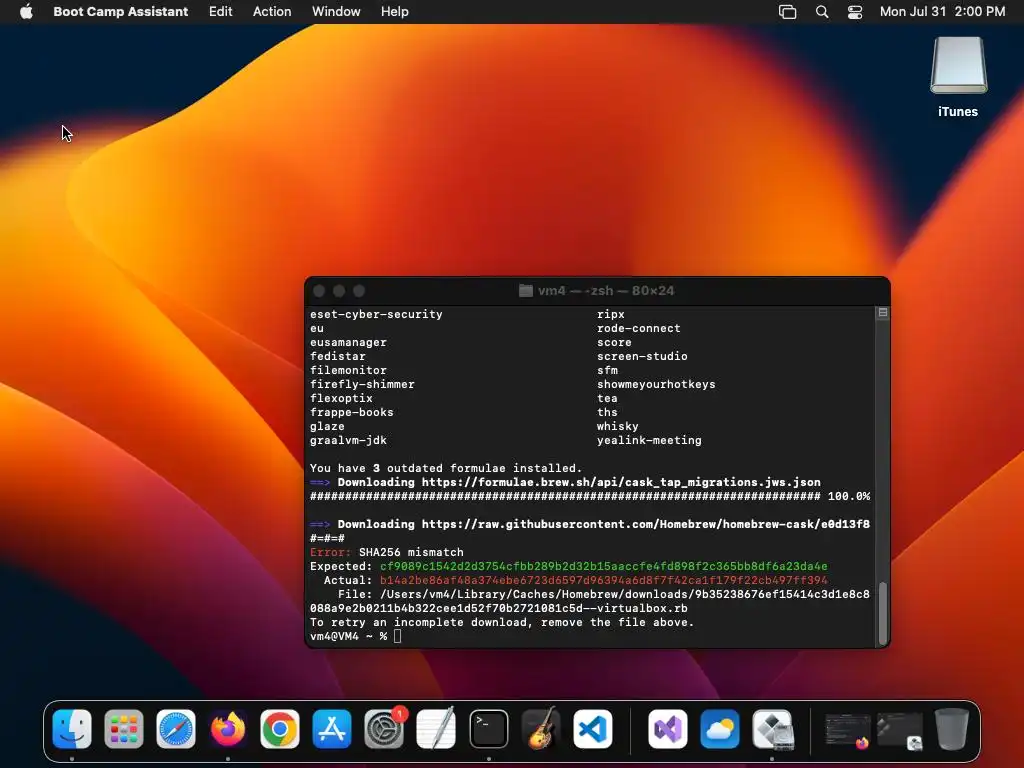The image size is (1024, 768).
Task: Click 'Error: SHA256 mismatch' line
Action: click(x=387, y=552)
